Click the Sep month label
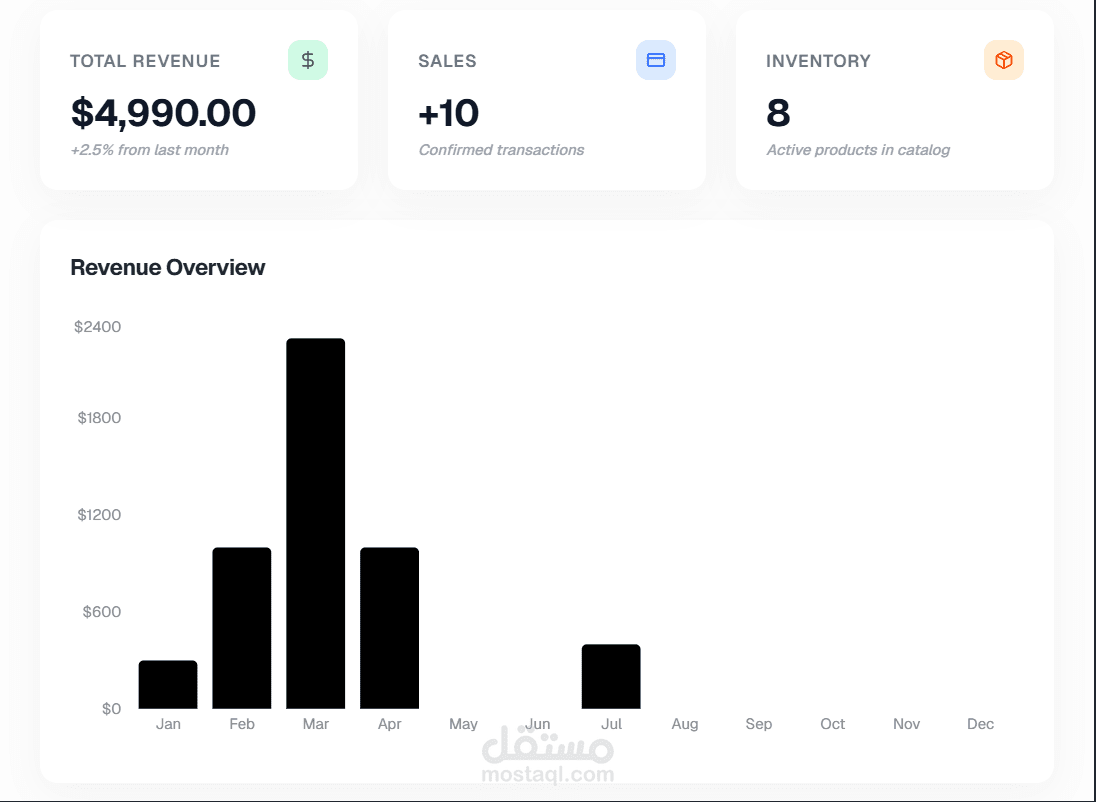Screen dimensions: 1096x802 758,724
